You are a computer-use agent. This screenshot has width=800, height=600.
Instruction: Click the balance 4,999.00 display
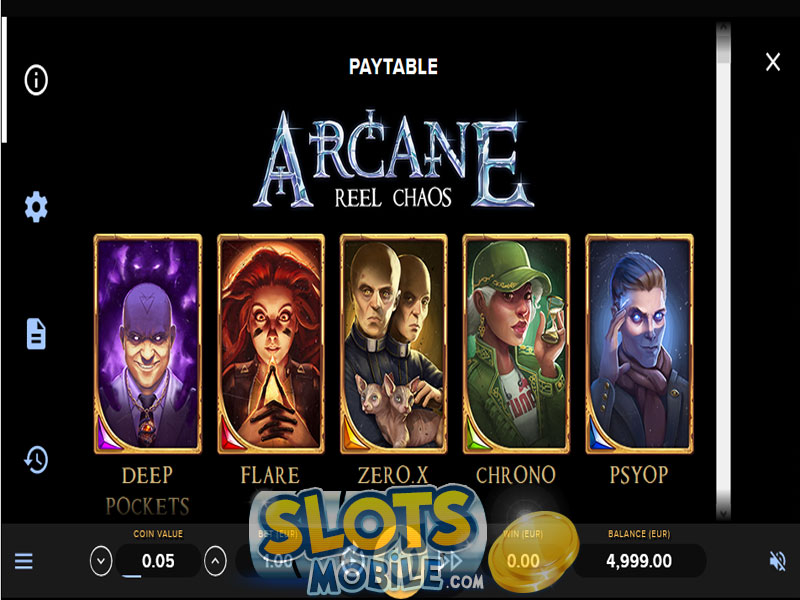click(639, 561)
